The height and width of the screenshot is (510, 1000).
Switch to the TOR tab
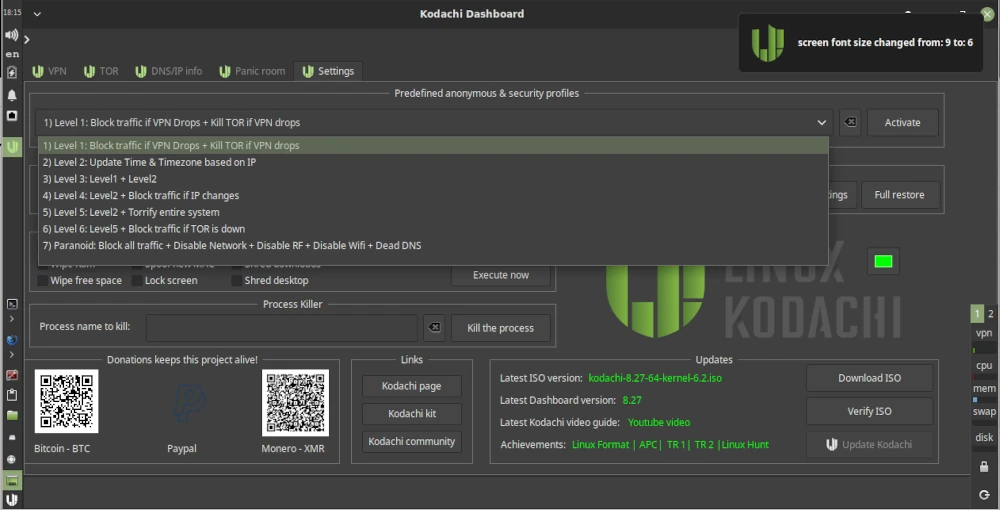click(x=101, y=71)
